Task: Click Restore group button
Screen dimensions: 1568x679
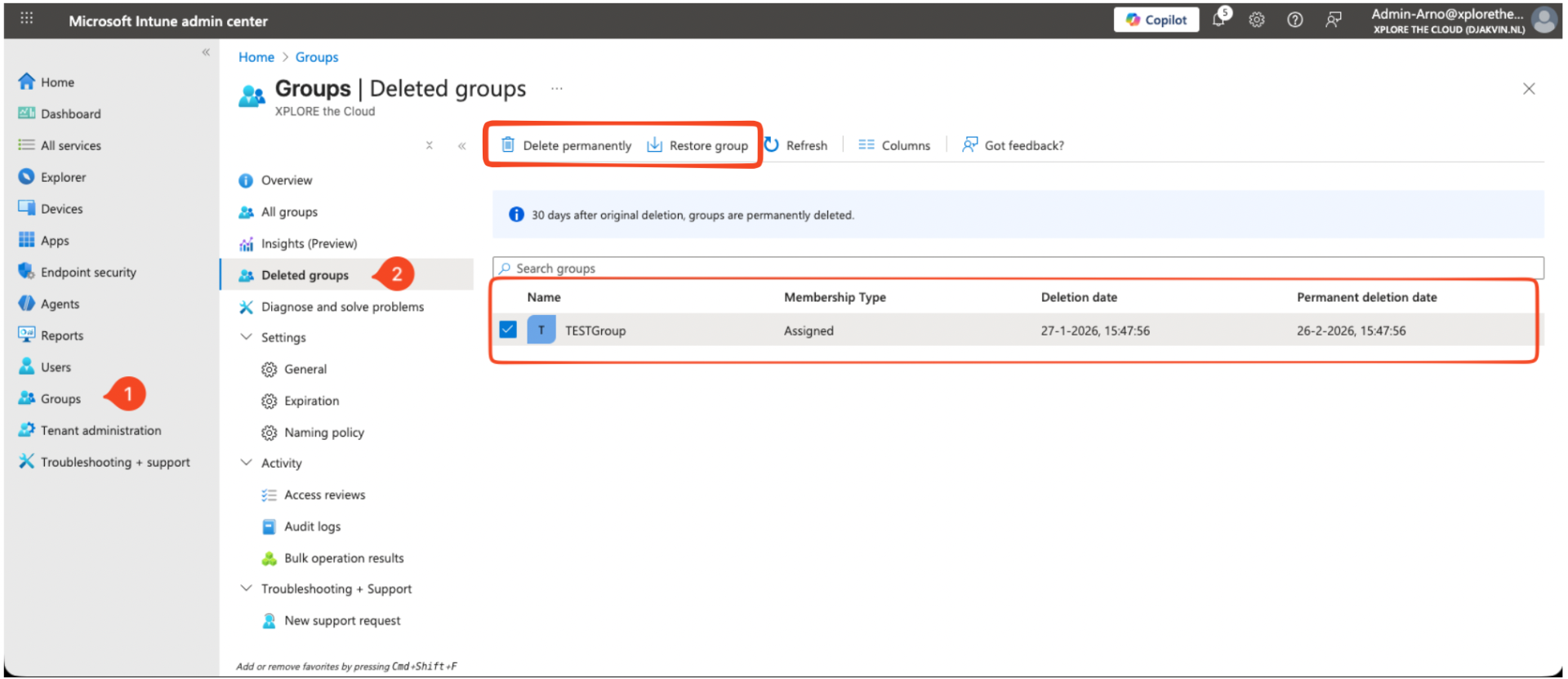Action: [698, 145]
